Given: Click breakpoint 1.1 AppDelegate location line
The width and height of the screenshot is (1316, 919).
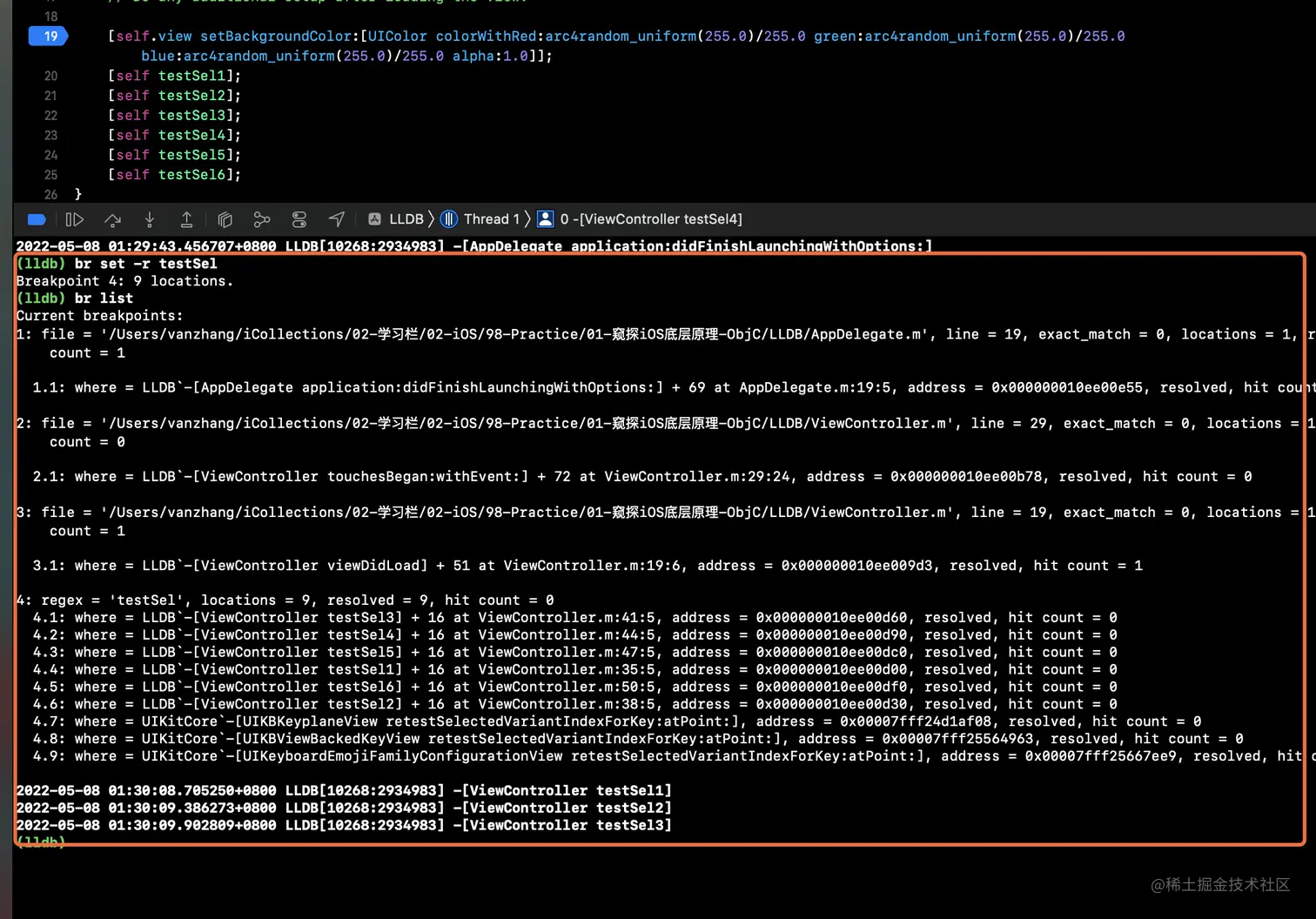Looking at the screenshot, I should point(674,387).
